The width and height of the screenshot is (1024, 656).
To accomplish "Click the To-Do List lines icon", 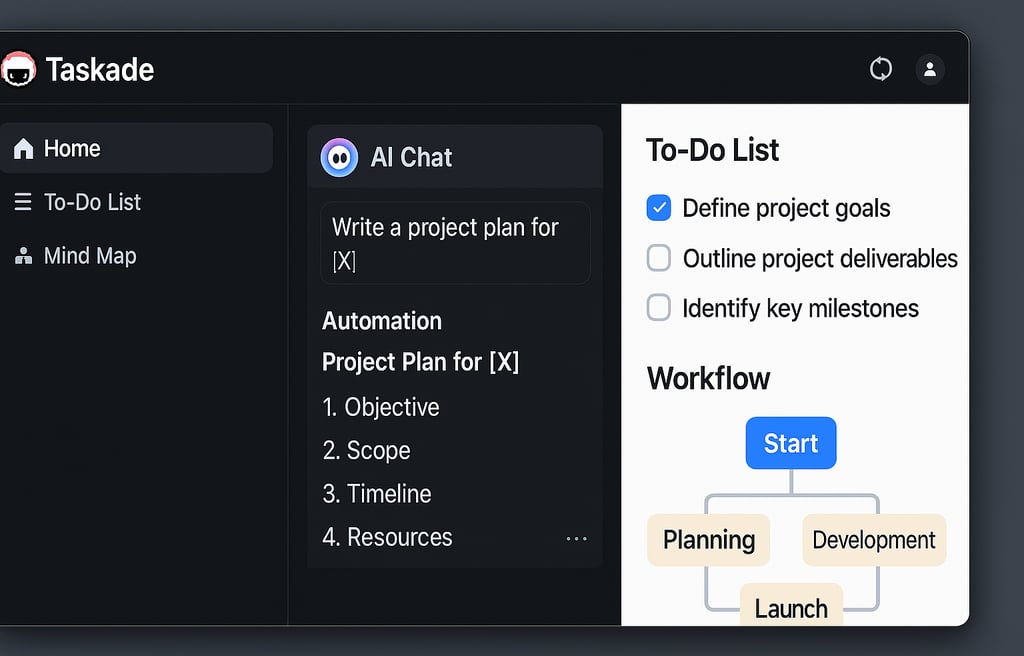I will [23, 202].
